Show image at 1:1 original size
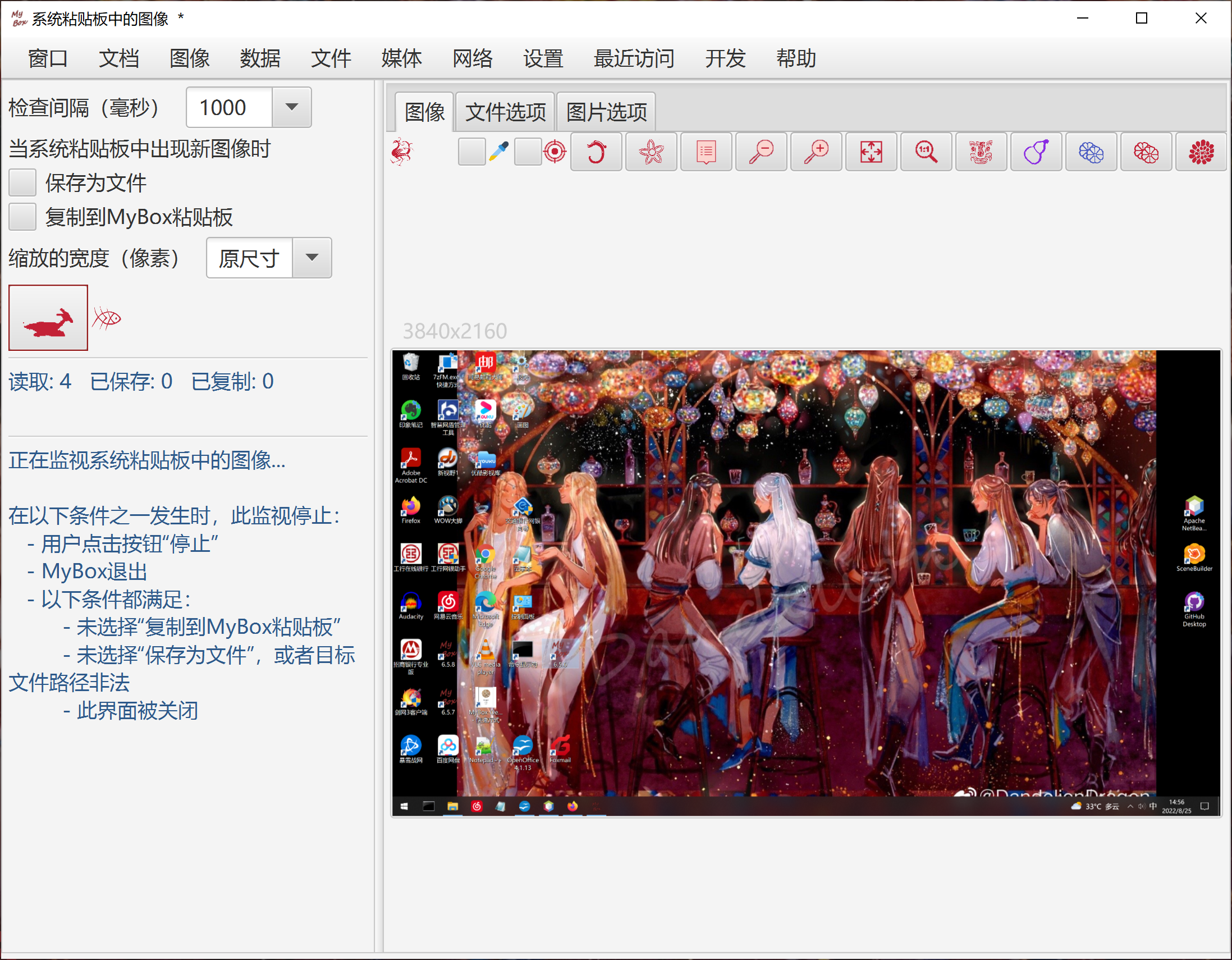Viewport: 1232px width, 960px height. [926, 152]
